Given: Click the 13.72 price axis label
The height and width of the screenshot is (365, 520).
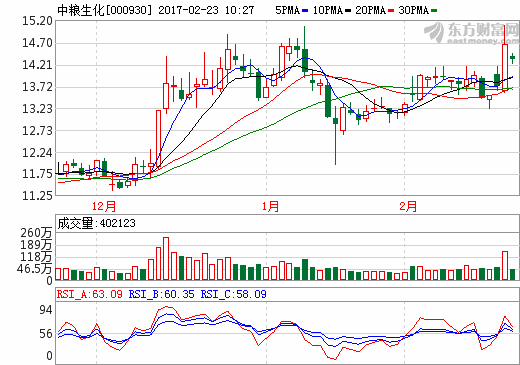Looking at the screenshot, I should (x=37, y=87).
